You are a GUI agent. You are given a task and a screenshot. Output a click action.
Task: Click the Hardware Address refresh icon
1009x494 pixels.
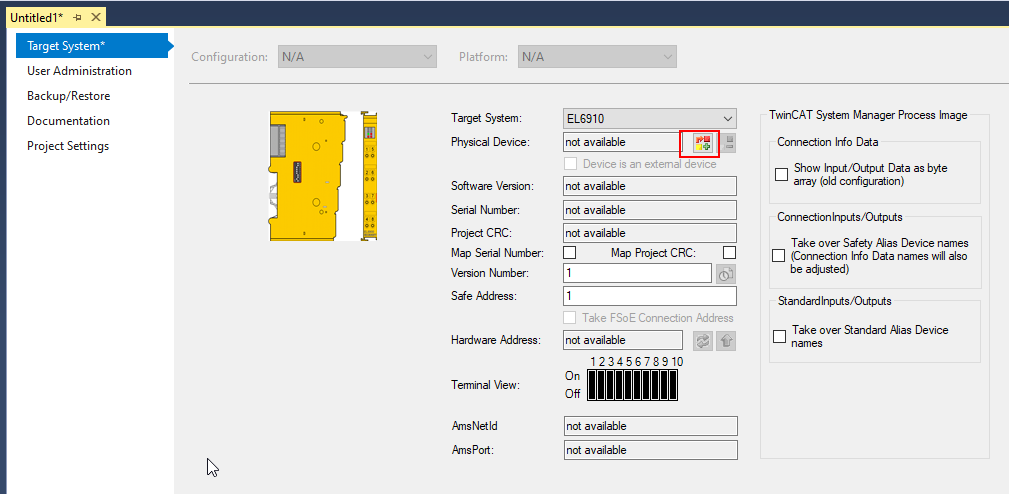coord(703,341)
